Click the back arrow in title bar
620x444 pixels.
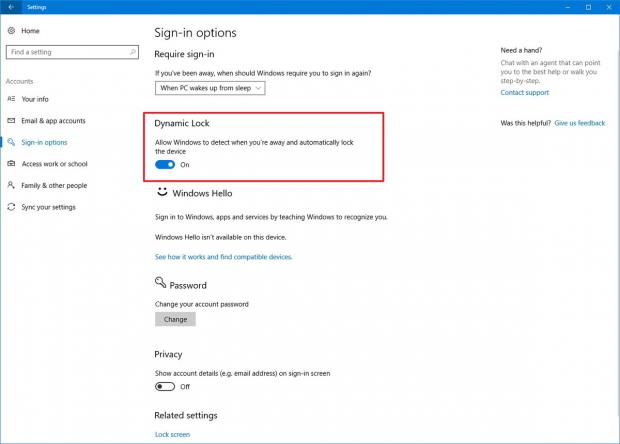point(10,7)
